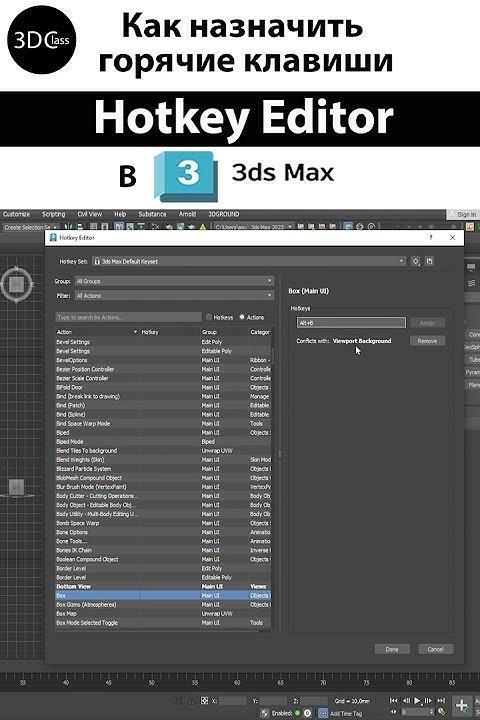The width and height of the screenshot is (480, 720).
Task: Click Sign In at top right
Action: click(x=463, y=214)
